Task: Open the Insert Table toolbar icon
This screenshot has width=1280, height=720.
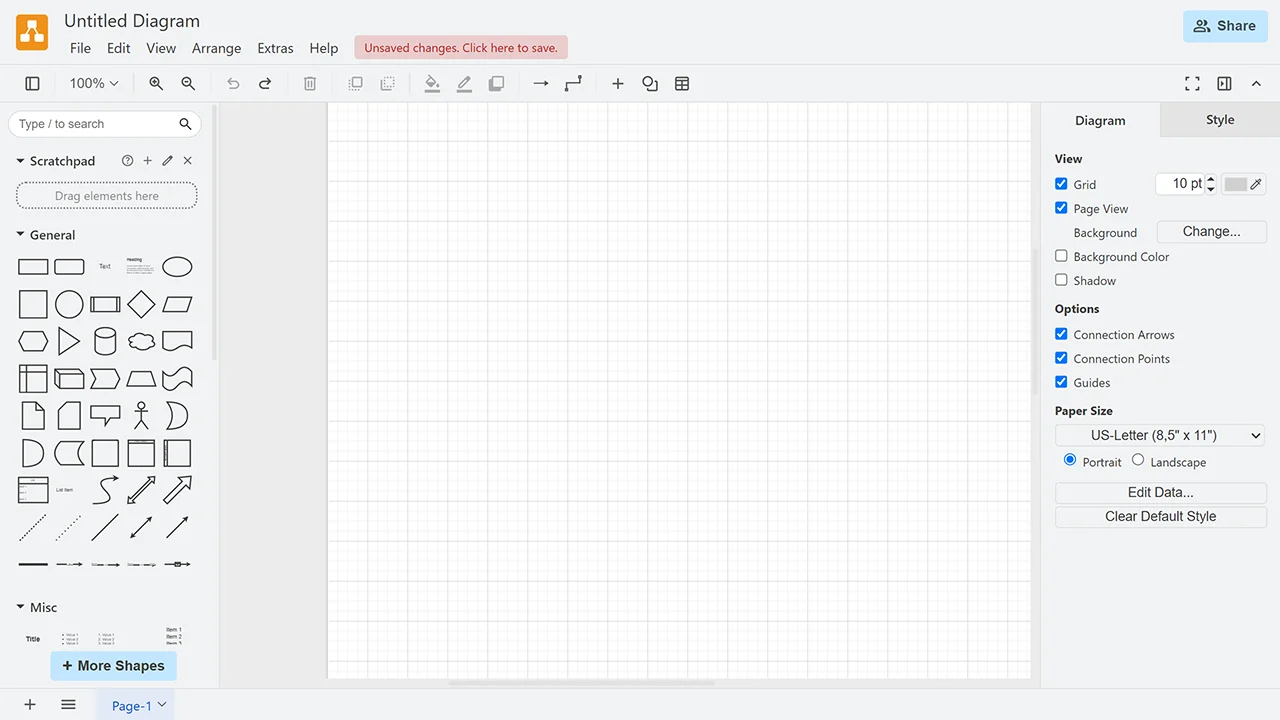Action: 682,84
